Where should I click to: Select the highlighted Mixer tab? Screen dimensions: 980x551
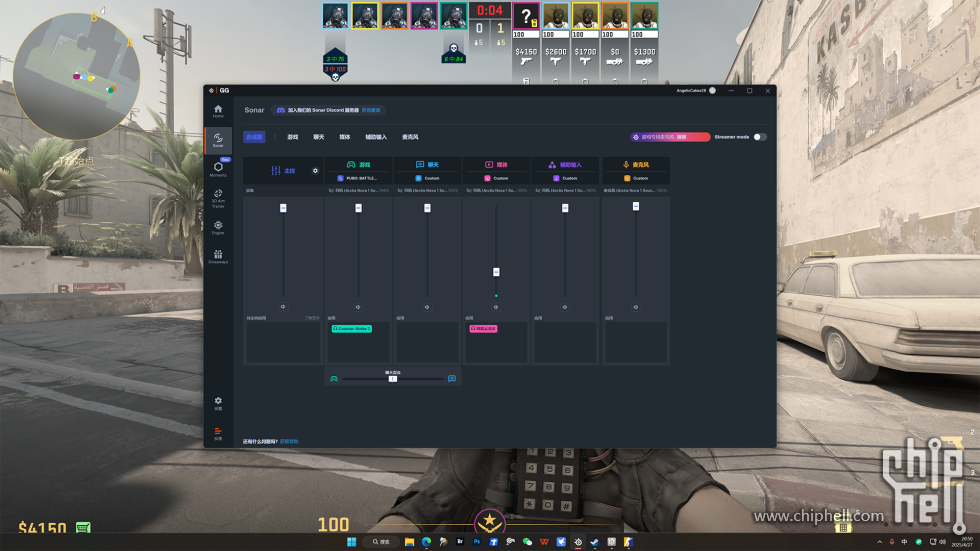254,137
